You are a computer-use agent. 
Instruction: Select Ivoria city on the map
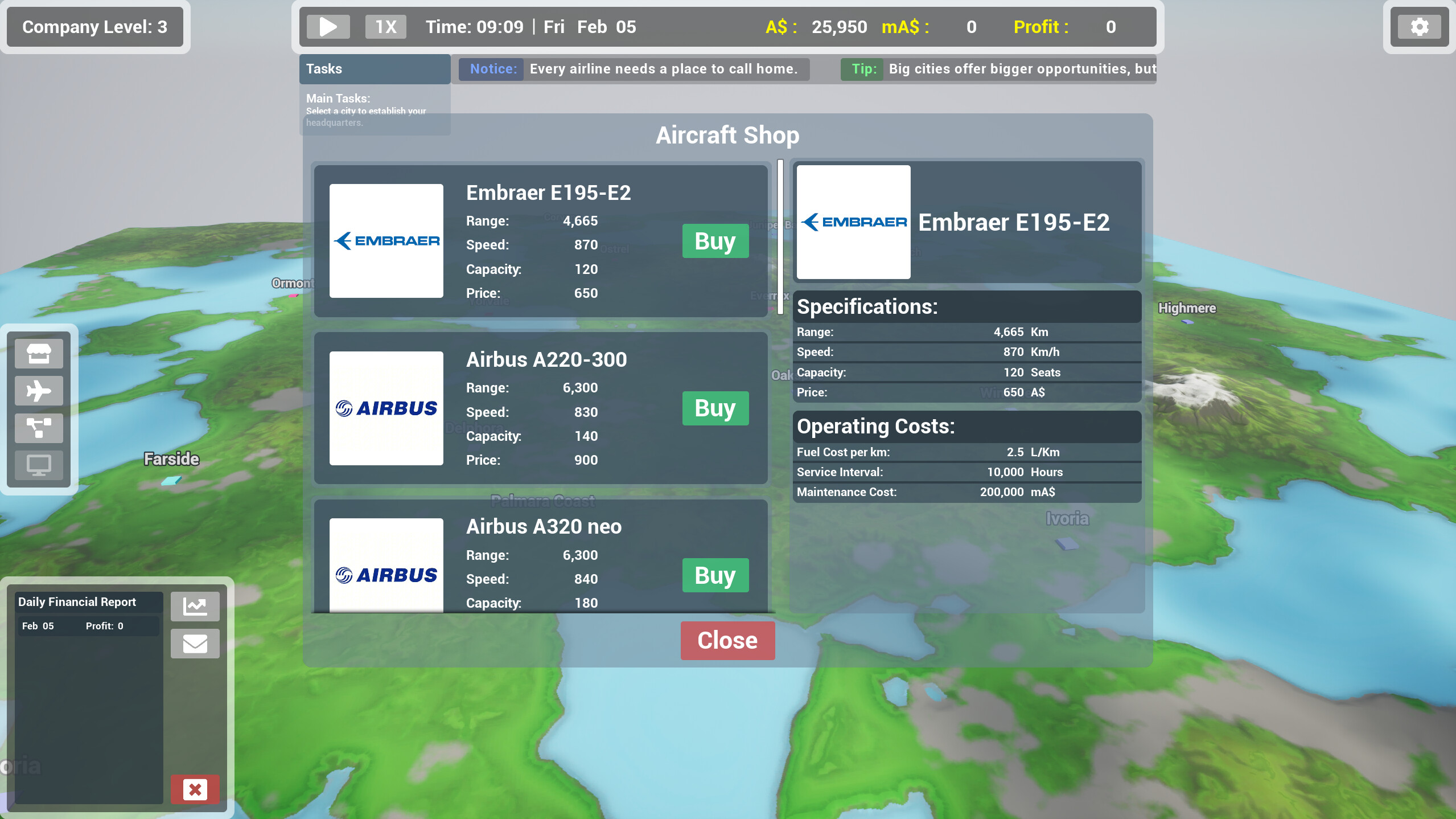[1067, 519]
